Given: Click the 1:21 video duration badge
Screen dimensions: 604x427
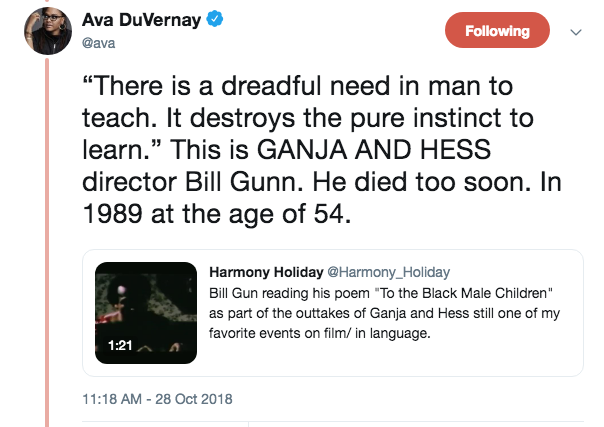Looking at the screenshot, I should click(121, 344).
